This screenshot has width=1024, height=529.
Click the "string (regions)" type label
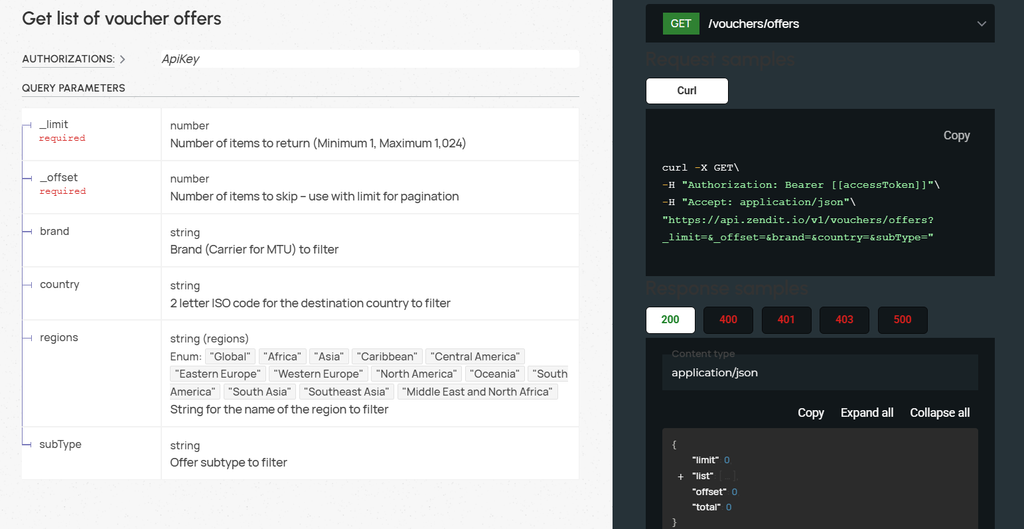point(210,339)
